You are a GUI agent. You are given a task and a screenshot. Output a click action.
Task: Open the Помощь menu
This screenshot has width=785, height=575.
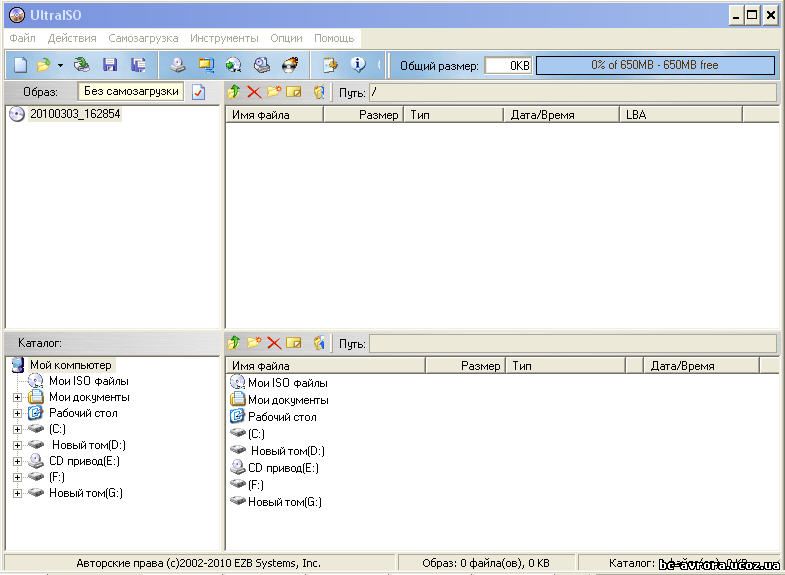334,38
